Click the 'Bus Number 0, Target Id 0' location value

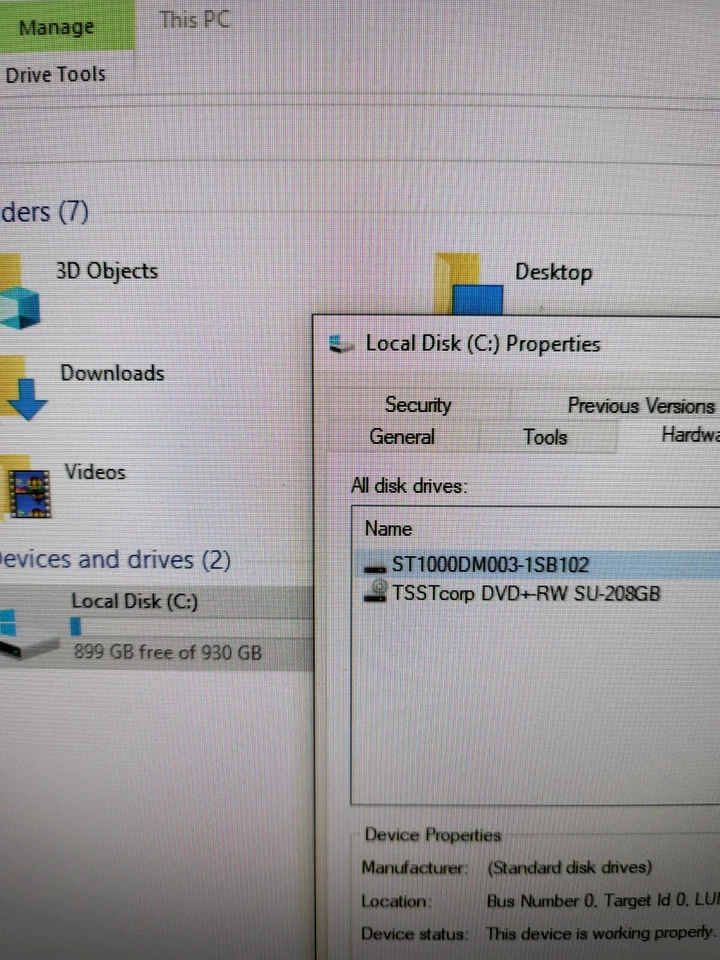coord(603,901)
